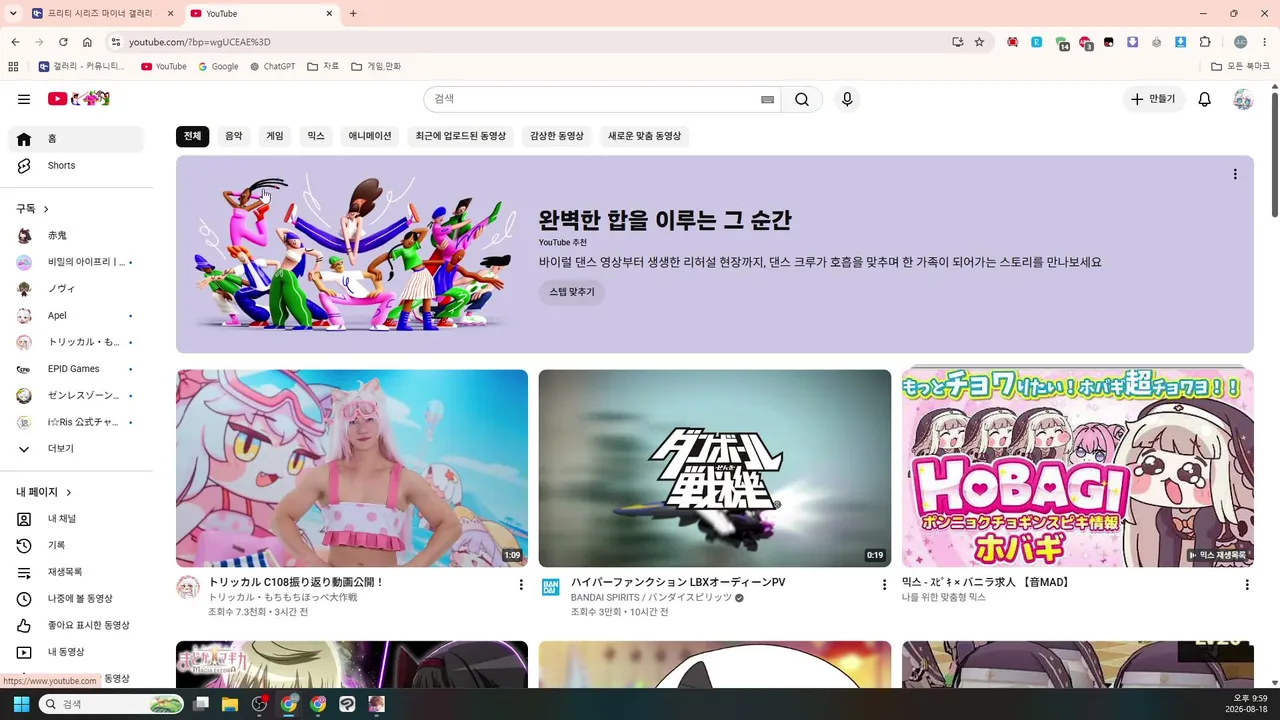1280x720 pixels.
Task: Go back to the previous page
Action: pyautogui.click(x=15, y=42)
